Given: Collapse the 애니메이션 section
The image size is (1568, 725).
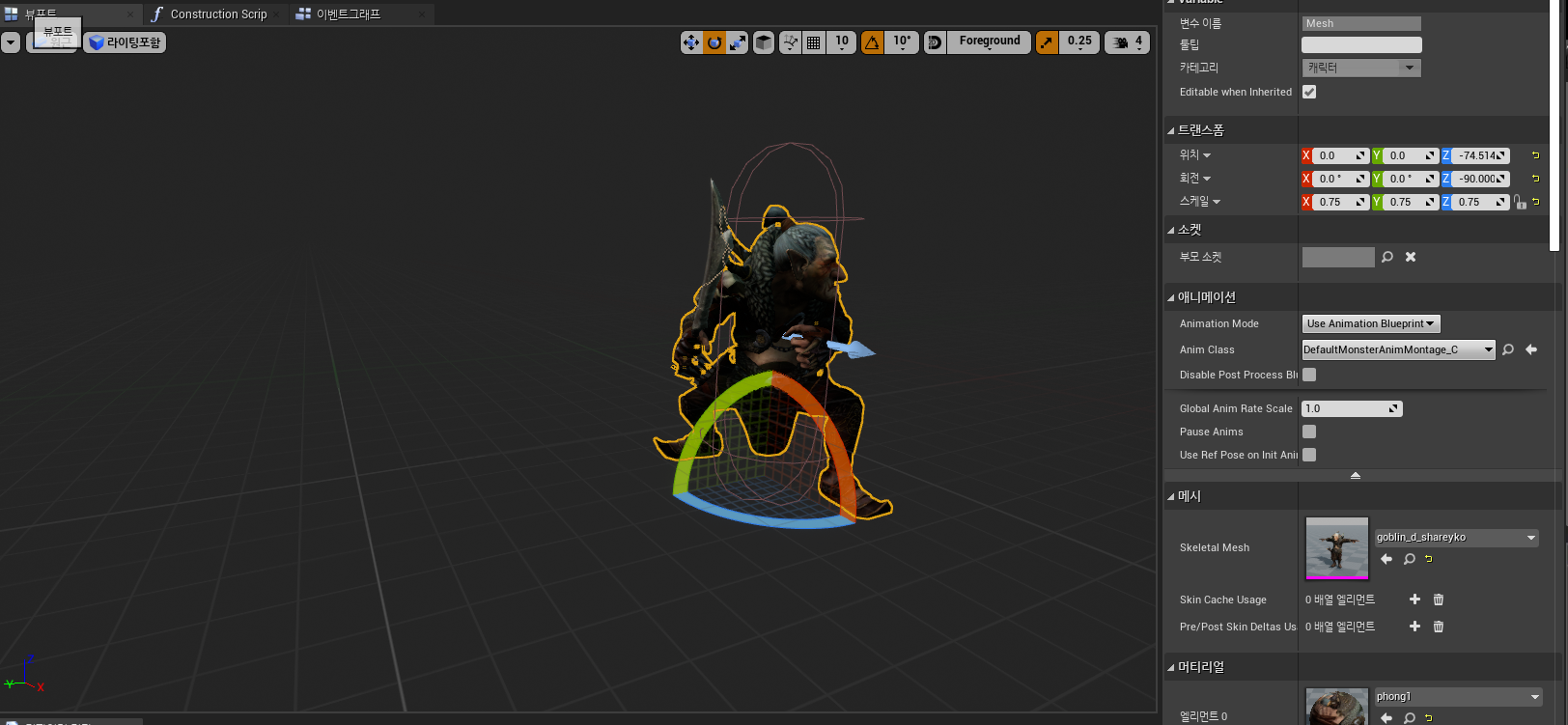Looking at the screenshot, I should (x=1171, y=297).
